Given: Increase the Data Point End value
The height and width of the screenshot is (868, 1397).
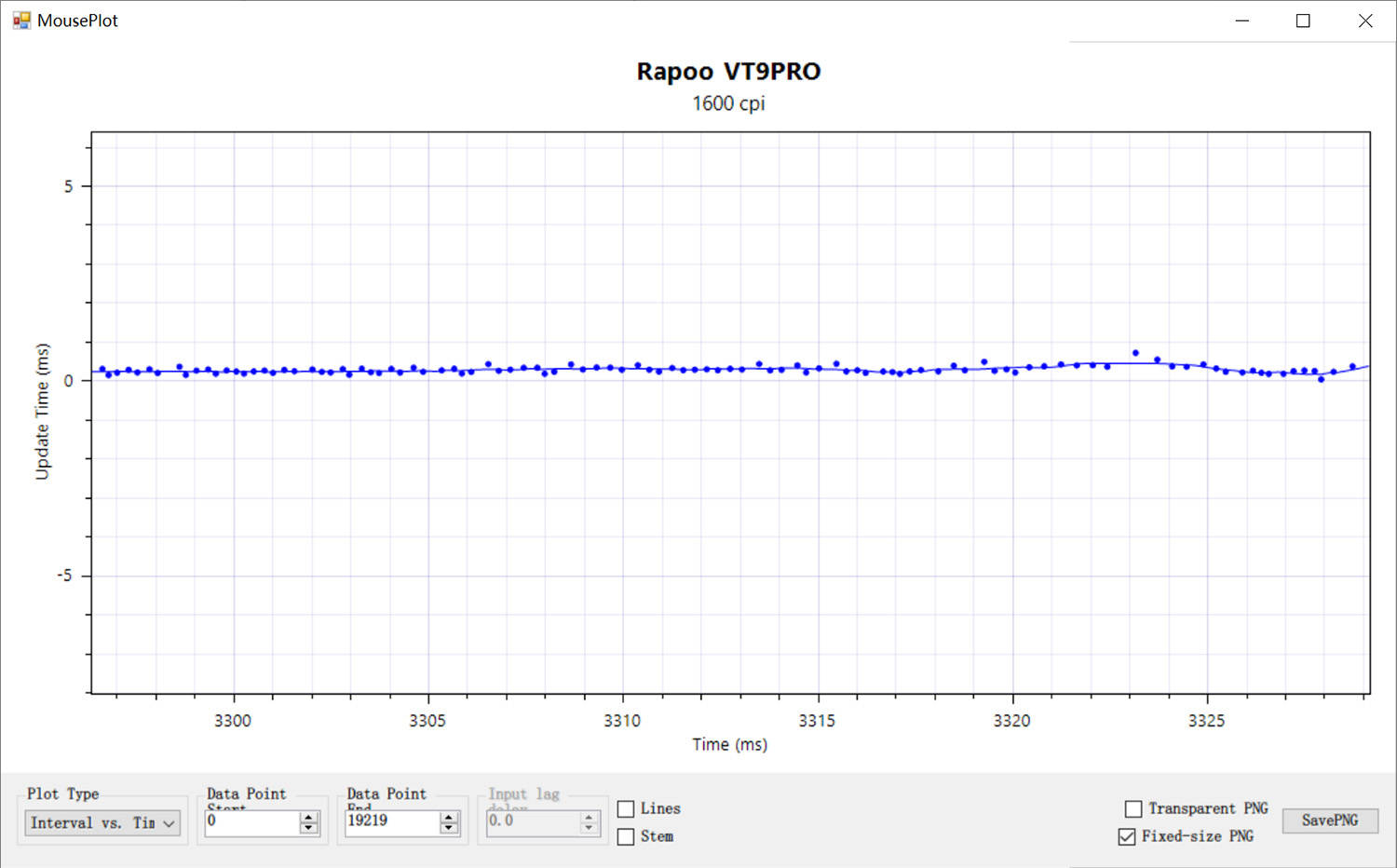Looking at the screenshot, I should point(449,817).
